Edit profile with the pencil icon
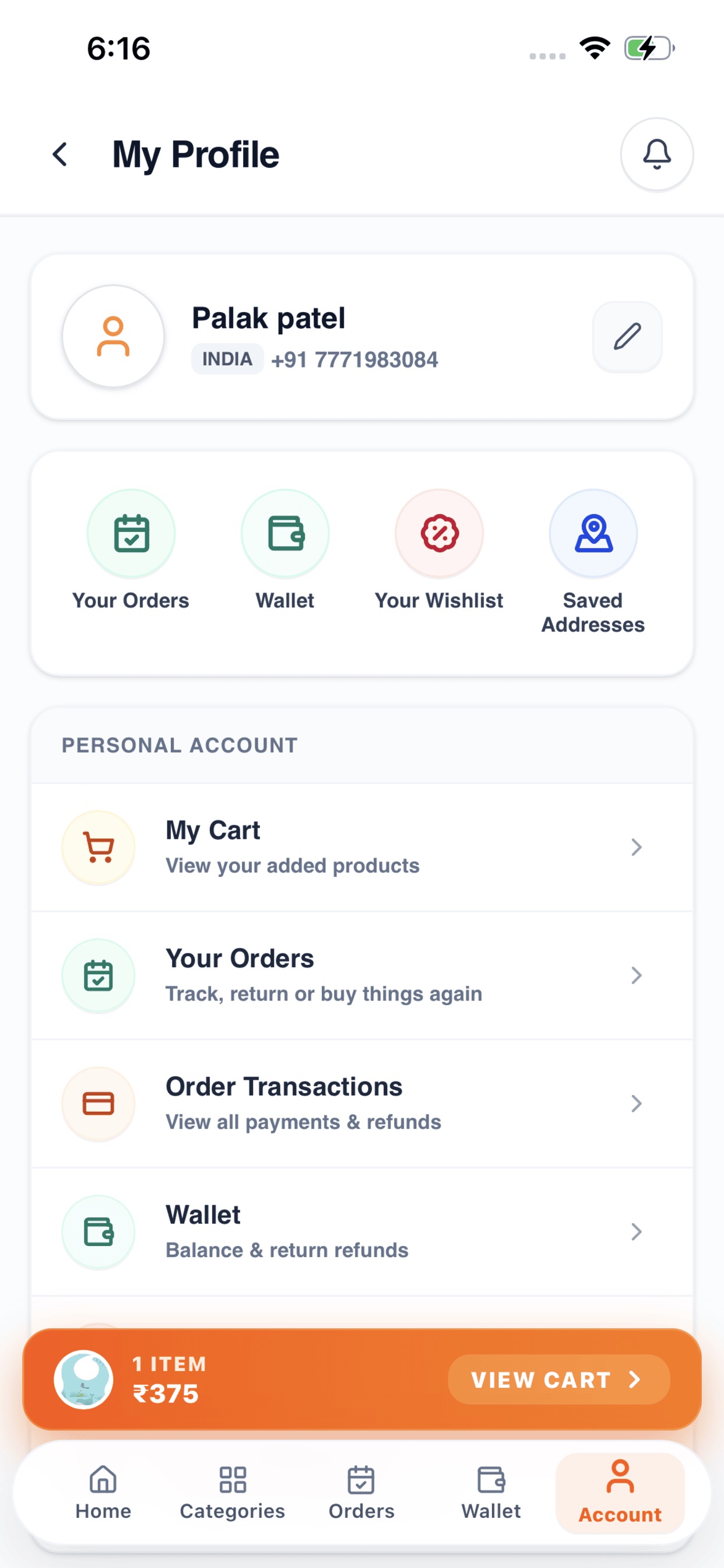This screenshot has height=1568, width=724. click(627, 337)
